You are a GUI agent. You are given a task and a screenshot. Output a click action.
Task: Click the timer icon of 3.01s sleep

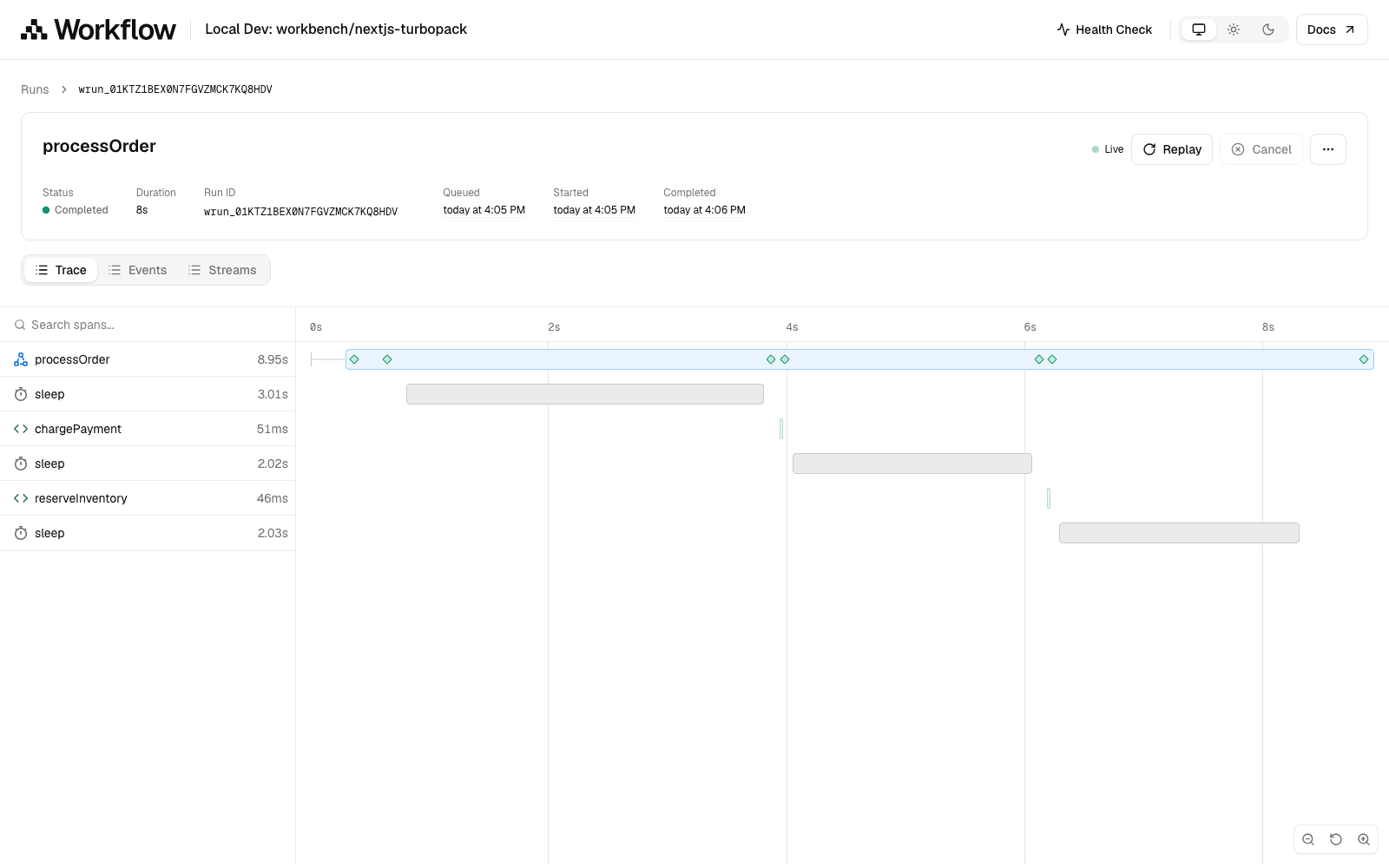point(21,394)
